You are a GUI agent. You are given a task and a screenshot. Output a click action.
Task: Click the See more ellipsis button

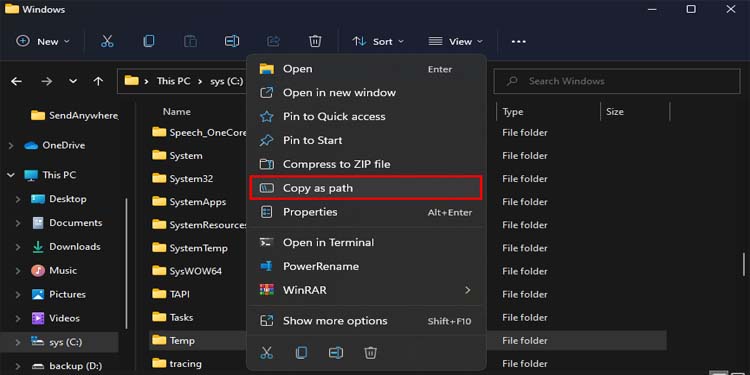click(x=518, y=42)
